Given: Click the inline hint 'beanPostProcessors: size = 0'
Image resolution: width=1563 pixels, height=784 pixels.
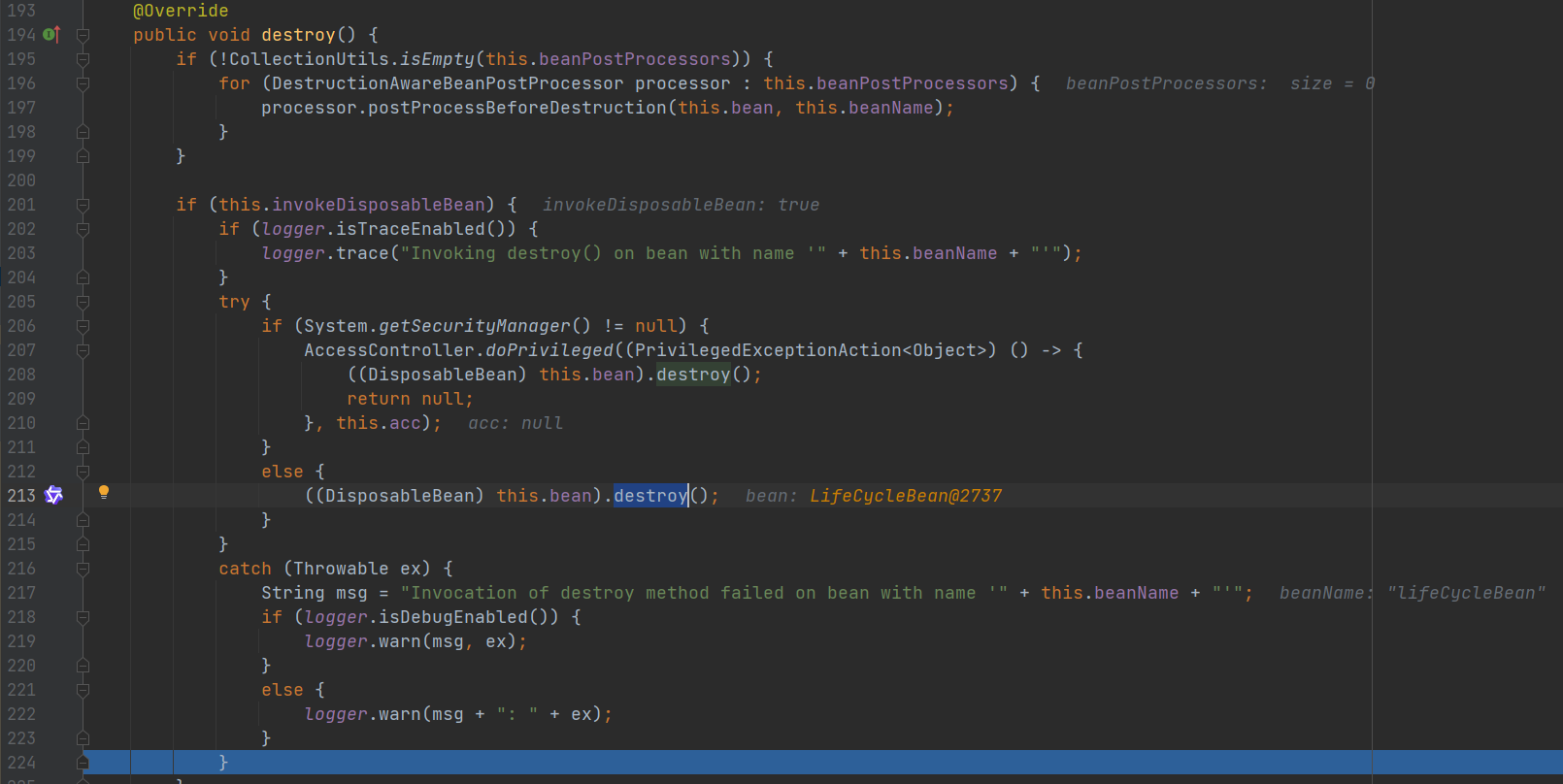Looking at the screenshot, I should pos(1219,83).
